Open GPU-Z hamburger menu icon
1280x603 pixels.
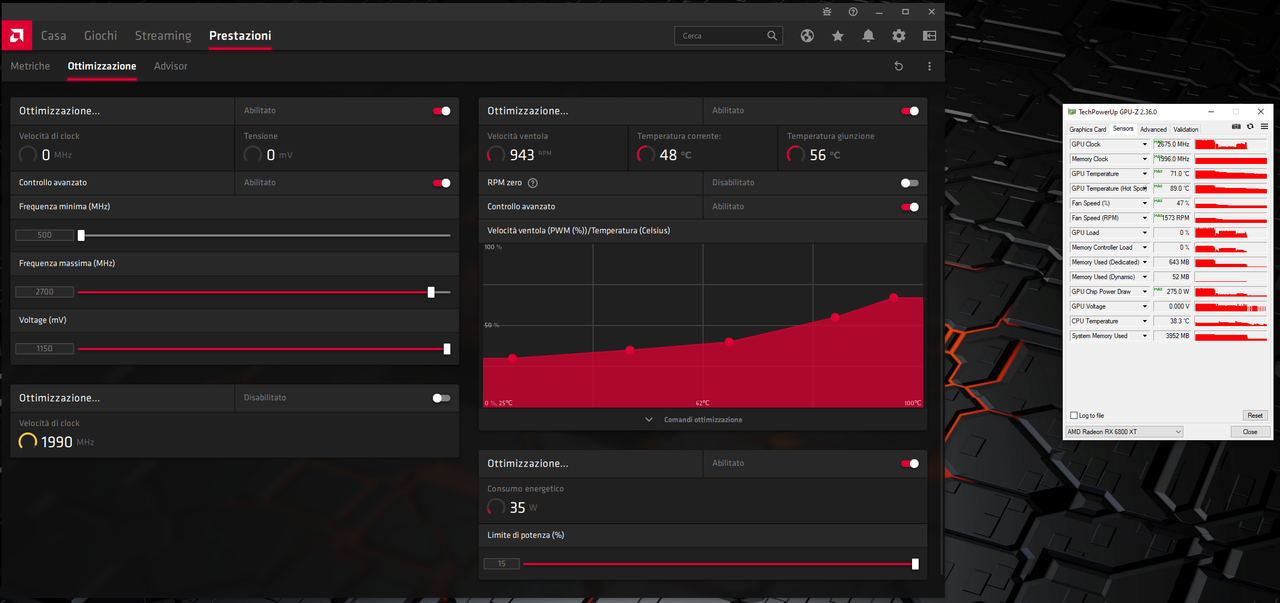tap(1263, 127)
